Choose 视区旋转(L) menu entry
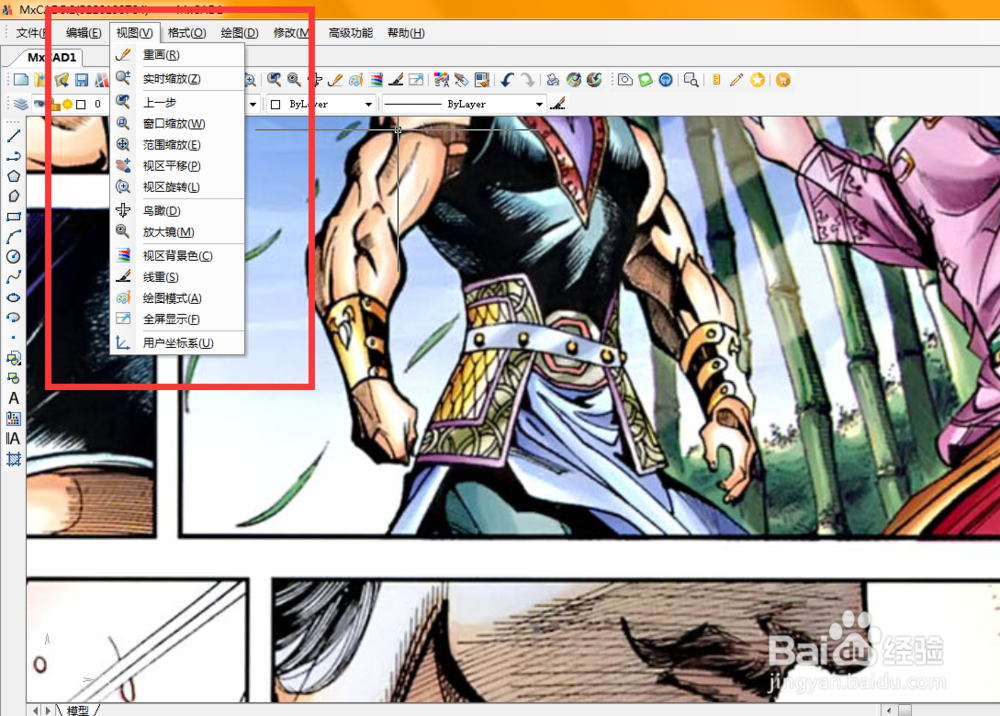The image size is (1000, 716). pyautogui.click(x=177, y=187)
